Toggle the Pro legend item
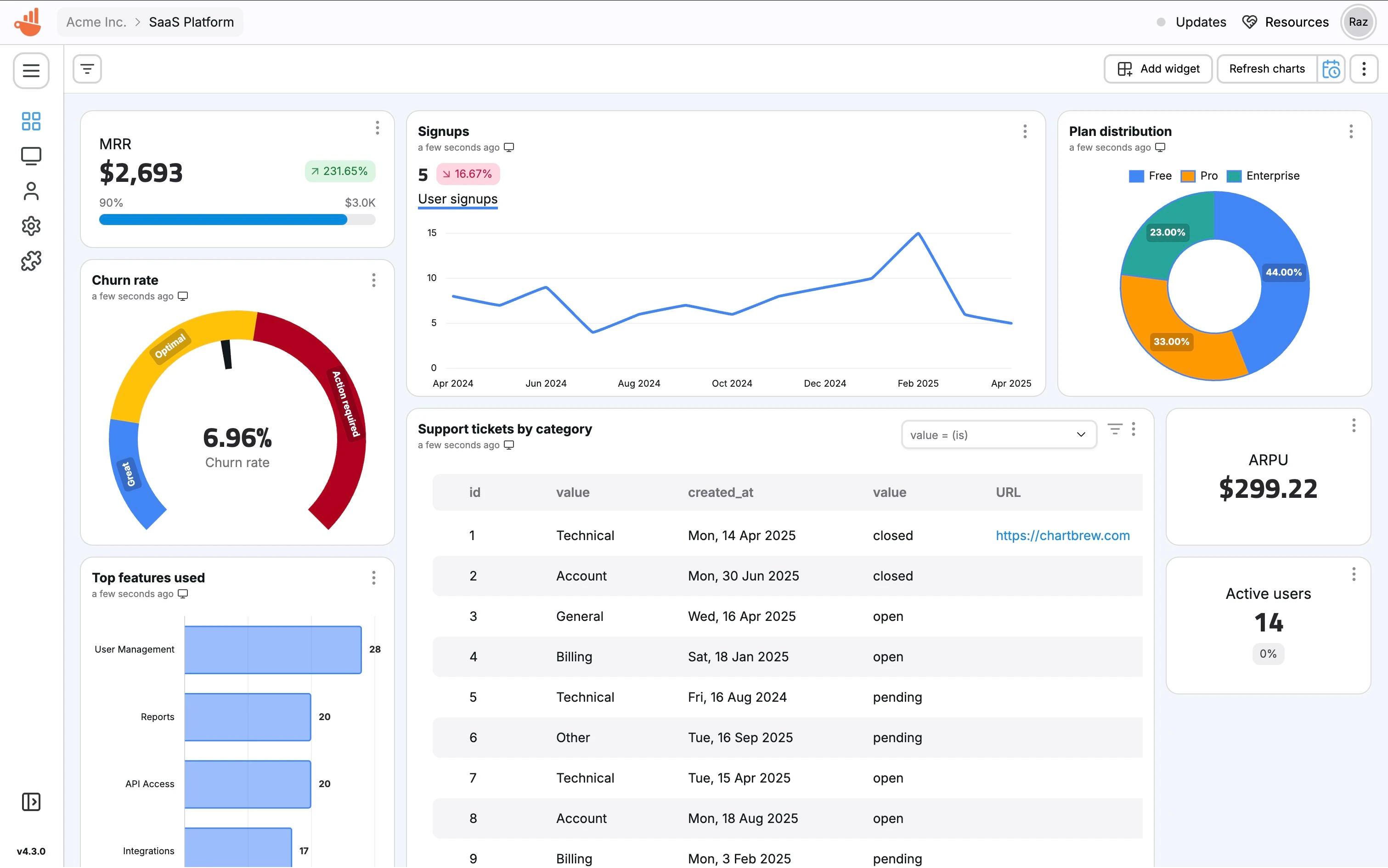Image resolution: width=1388 pixels, height=868 pixels. coord(1199,176)
